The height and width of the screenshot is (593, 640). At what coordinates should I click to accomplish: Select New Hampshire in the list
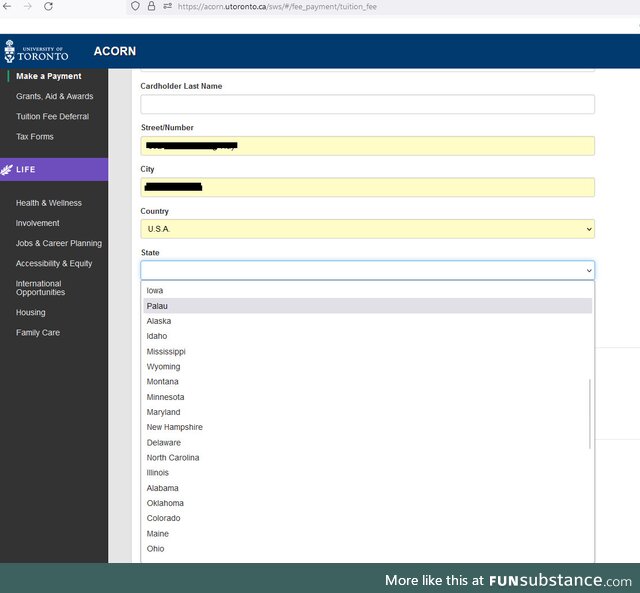click(x=367, y=427)
